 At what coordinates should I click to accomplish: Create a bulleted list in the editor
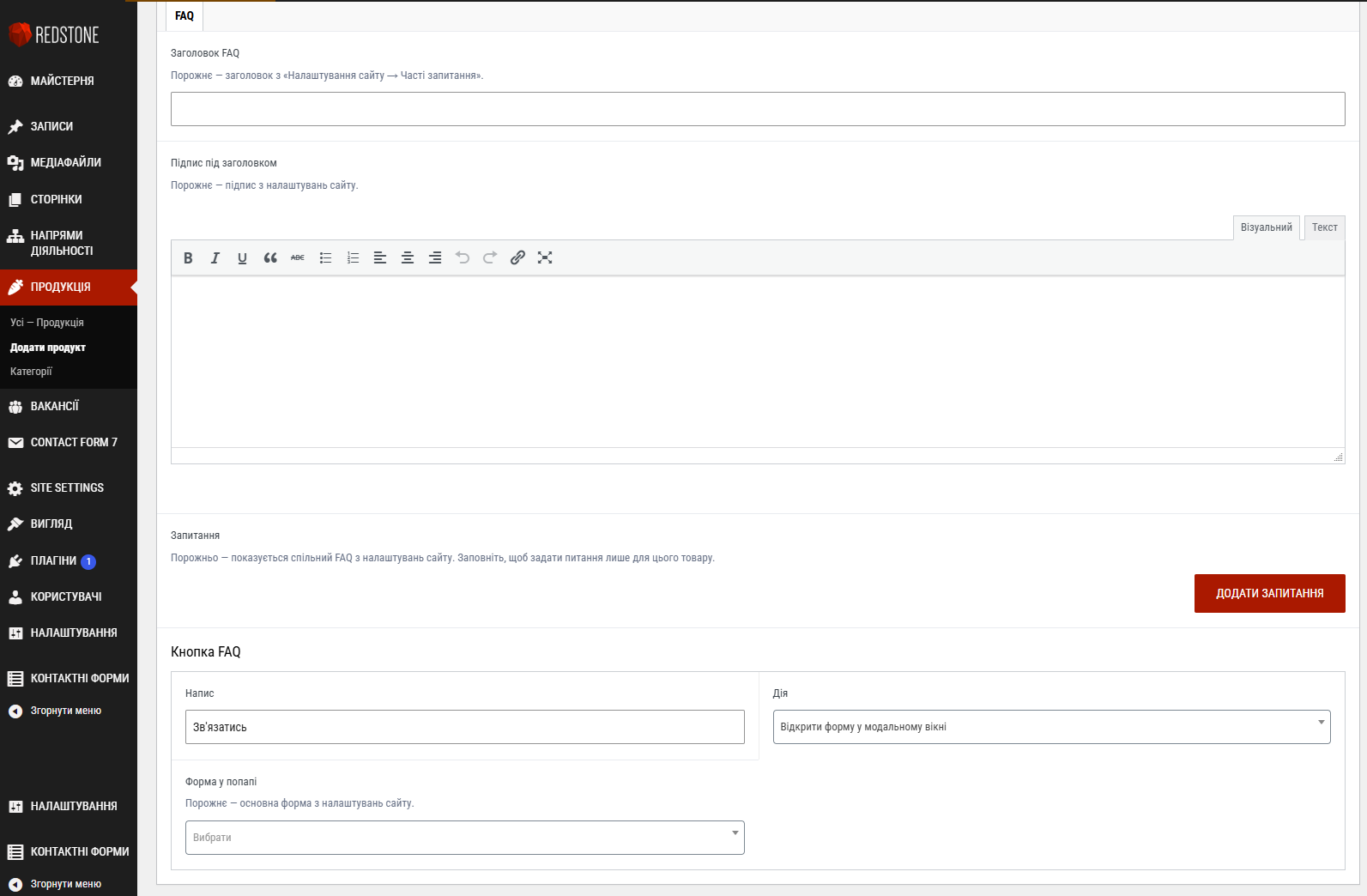click(325, 257)
